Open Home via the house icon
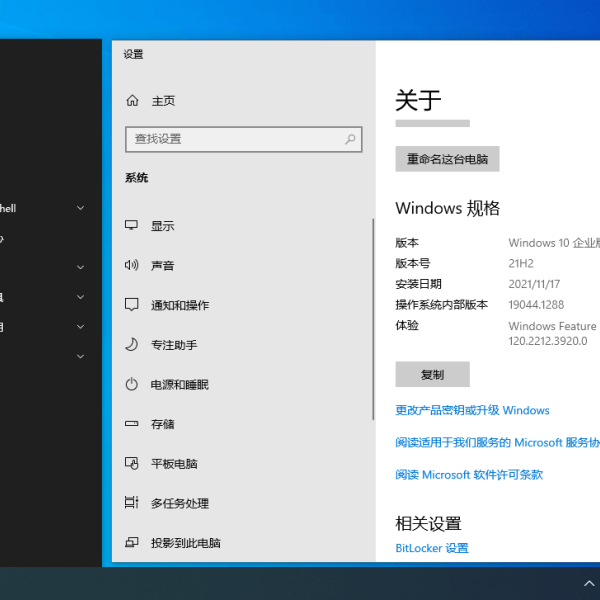600x600 pixels. 132,101
